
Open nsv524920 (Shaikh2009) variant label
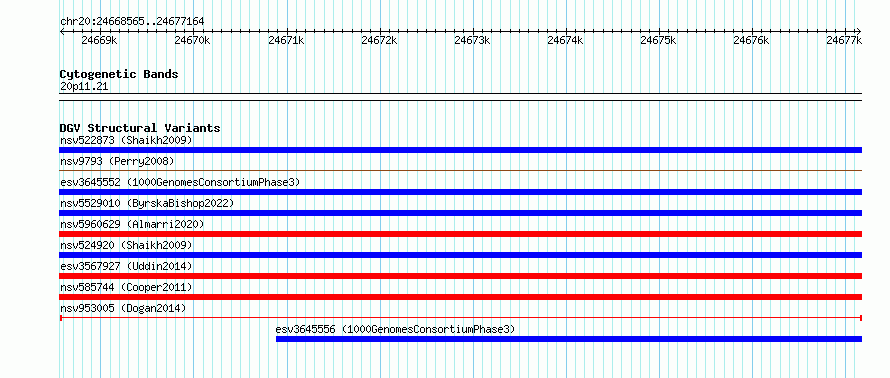pos(126,245)
